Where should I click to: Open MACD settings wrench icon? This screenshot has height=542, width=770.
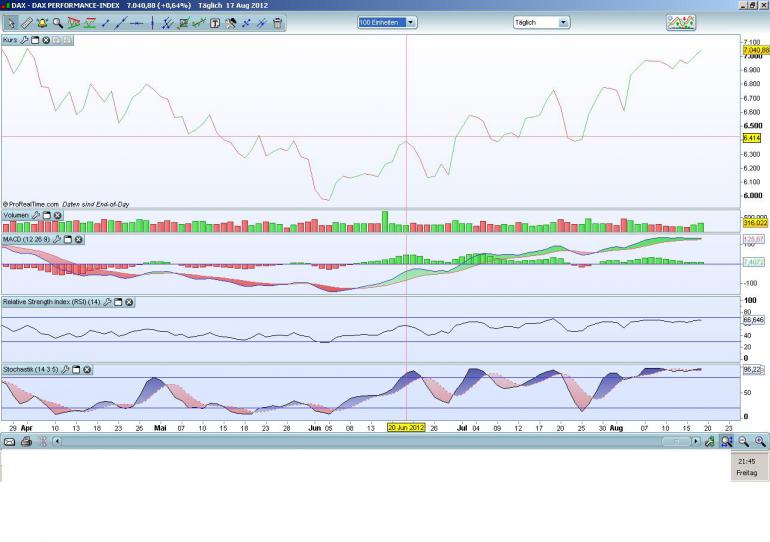point(58,239)
